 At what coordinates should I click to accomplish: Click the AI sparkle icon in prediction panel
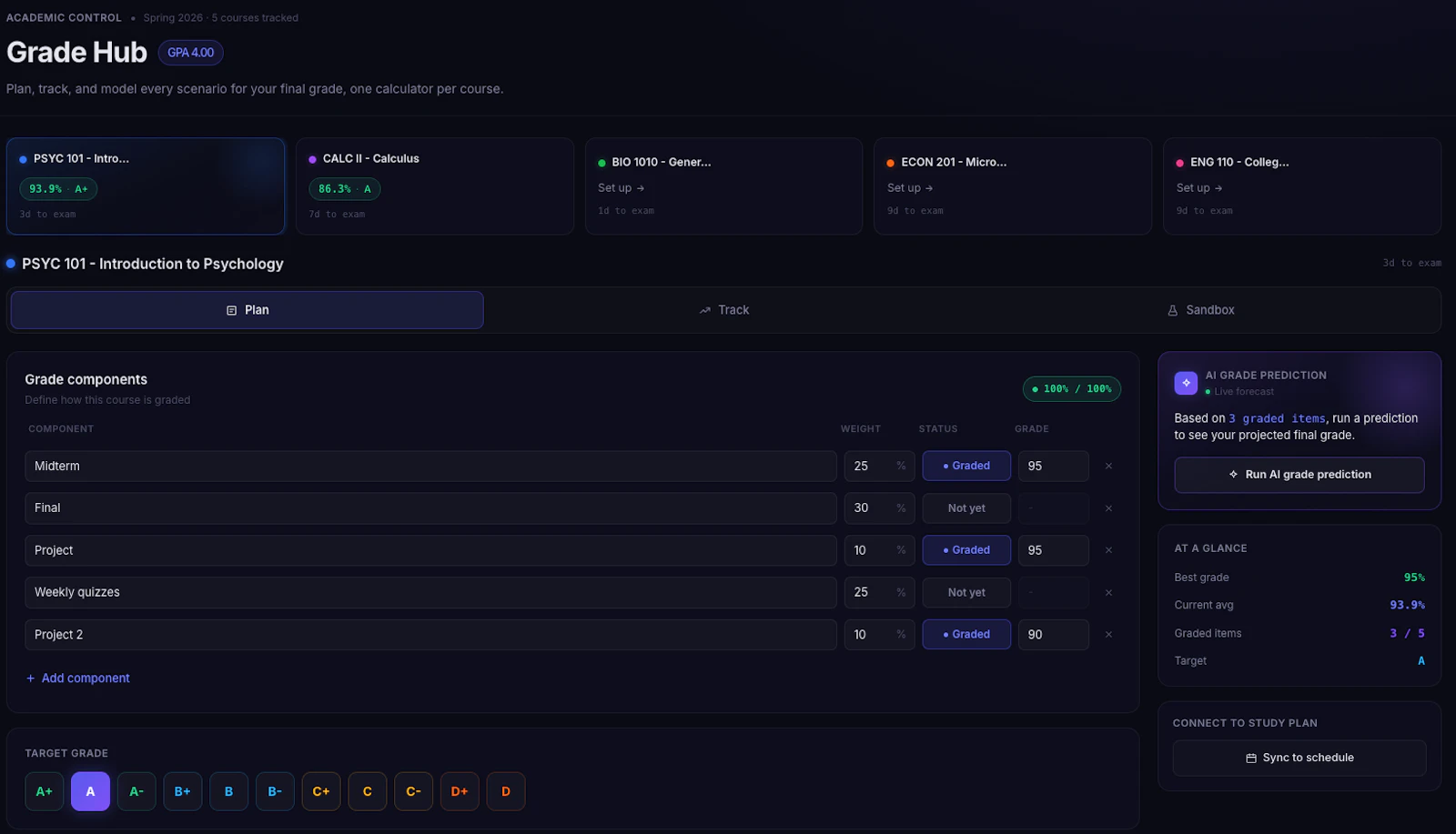pos(1186,383)
